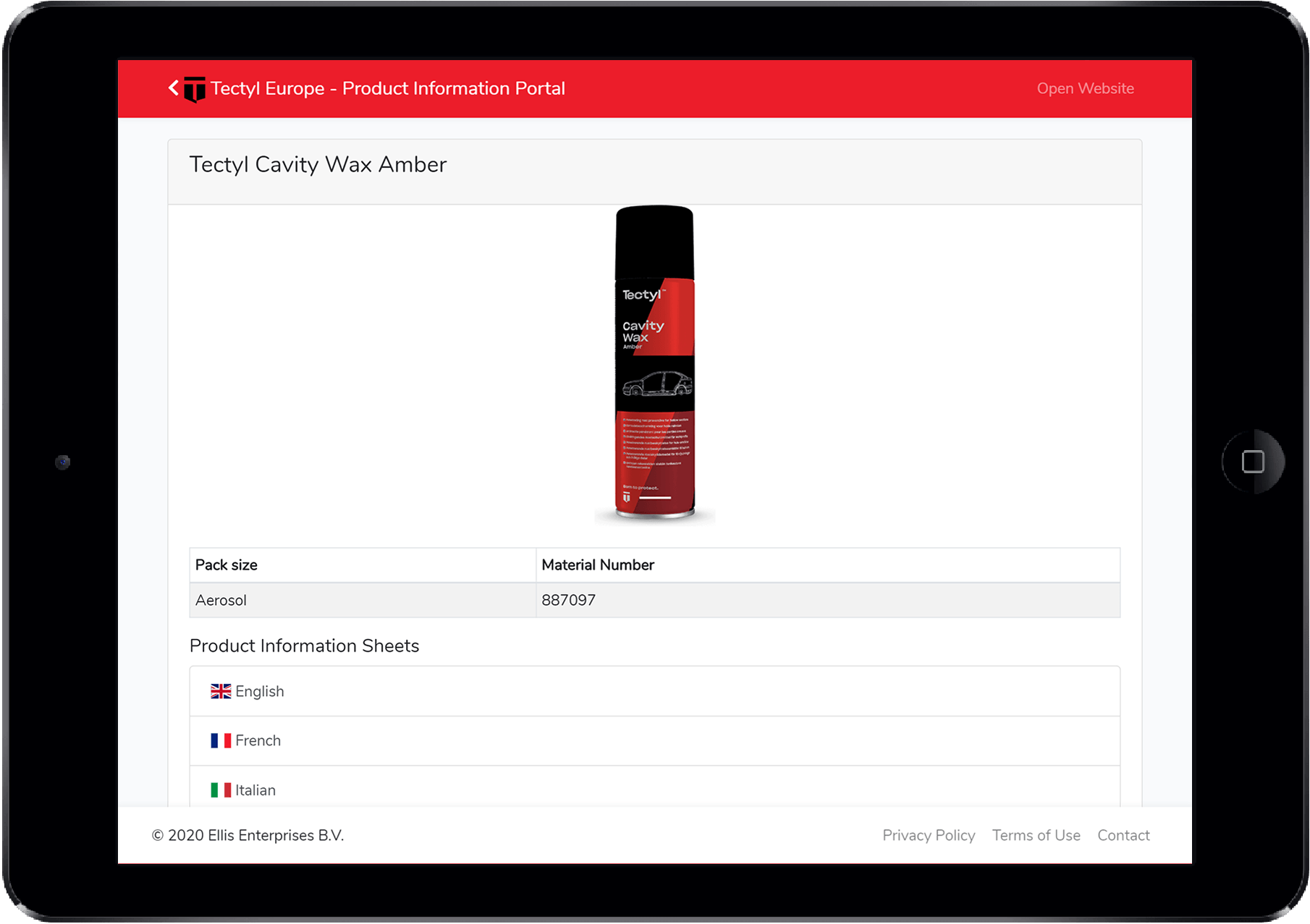The image size is (1310, 924).
Task: Click the French flag icon
Action: pyautogui.click(x=221, y=740)
